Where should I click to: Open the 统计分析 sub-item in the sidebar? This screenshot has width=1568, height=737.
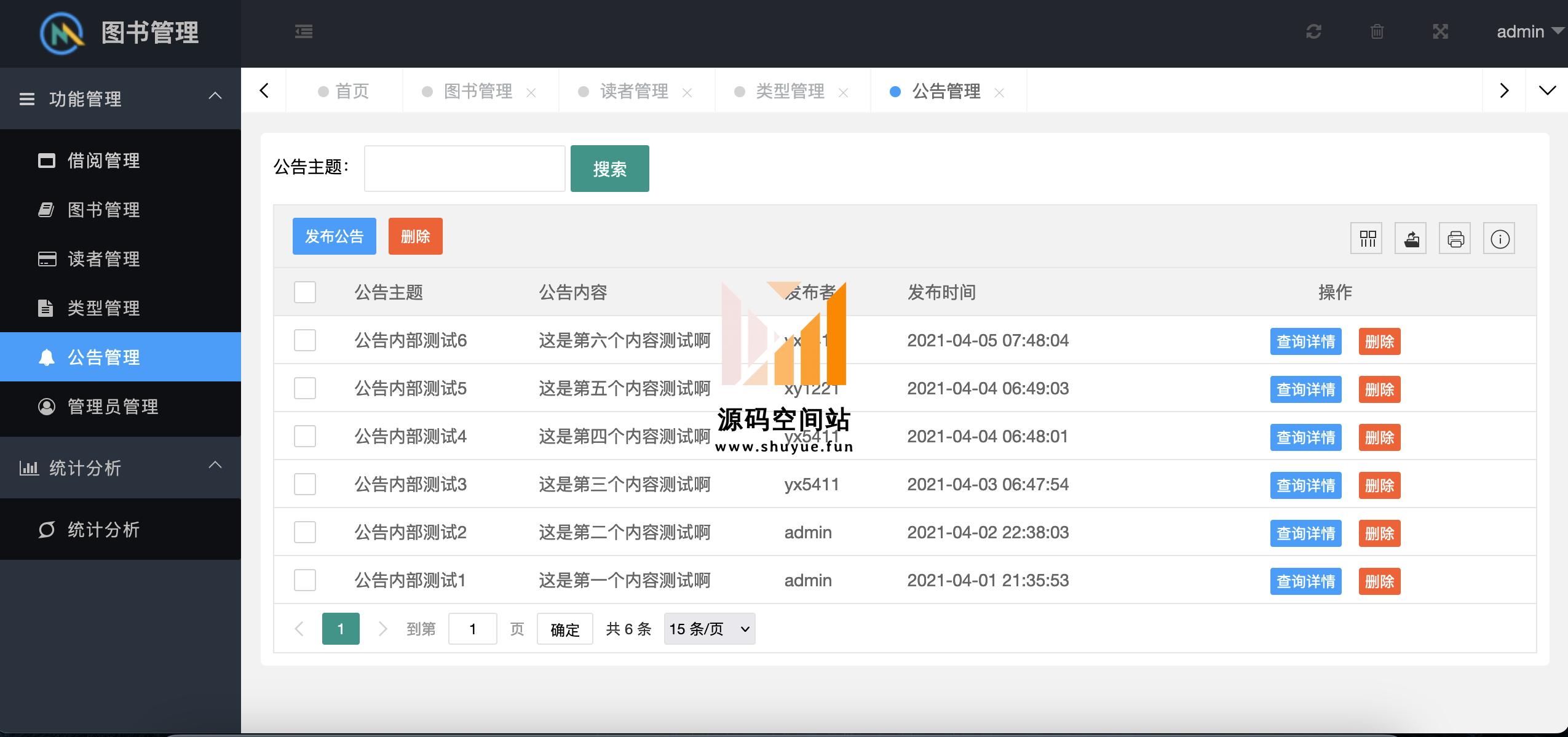(x=121, y=530)
